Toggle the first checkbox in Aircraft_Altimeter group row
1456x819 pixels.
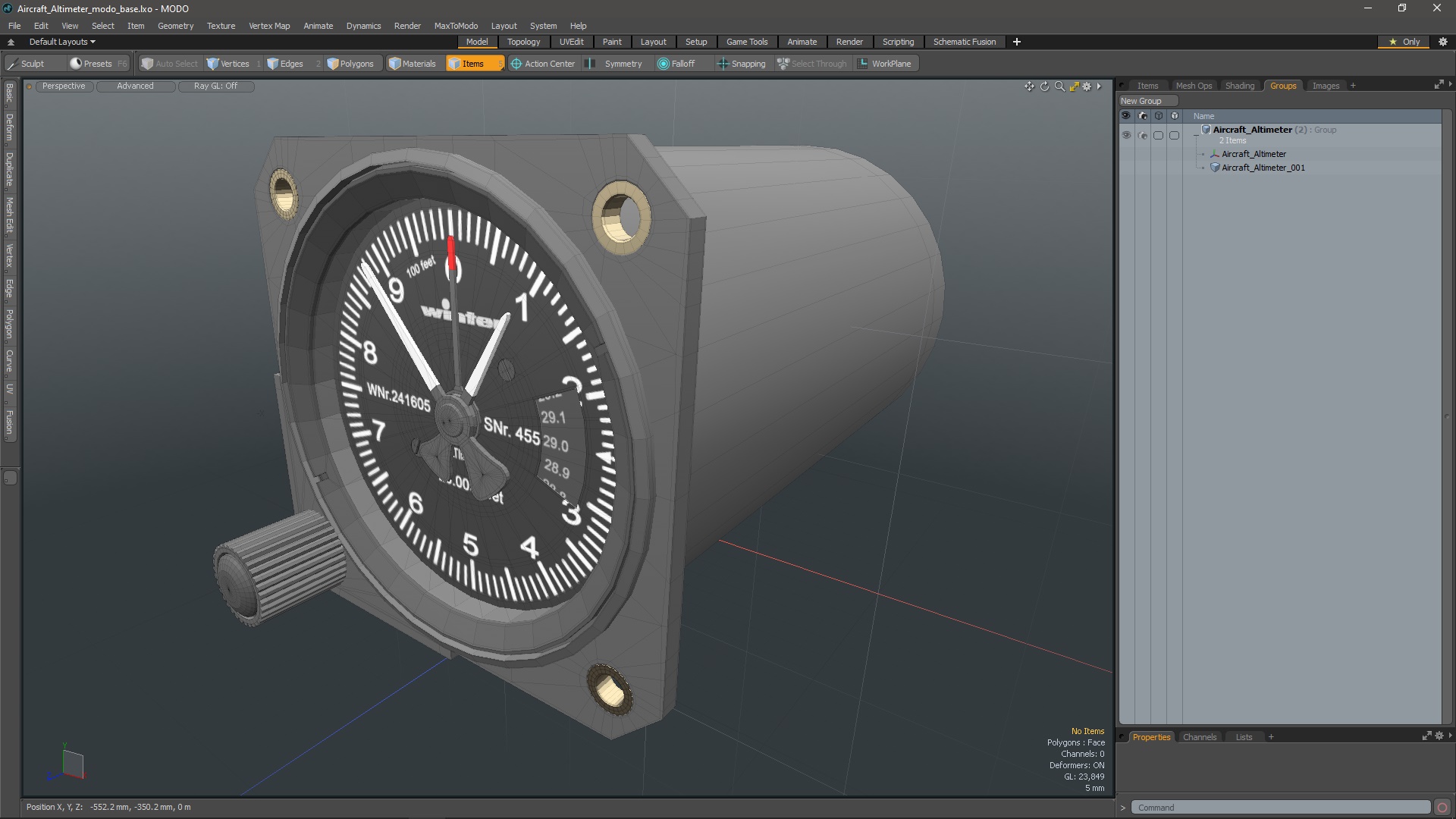click(1158, 135)
